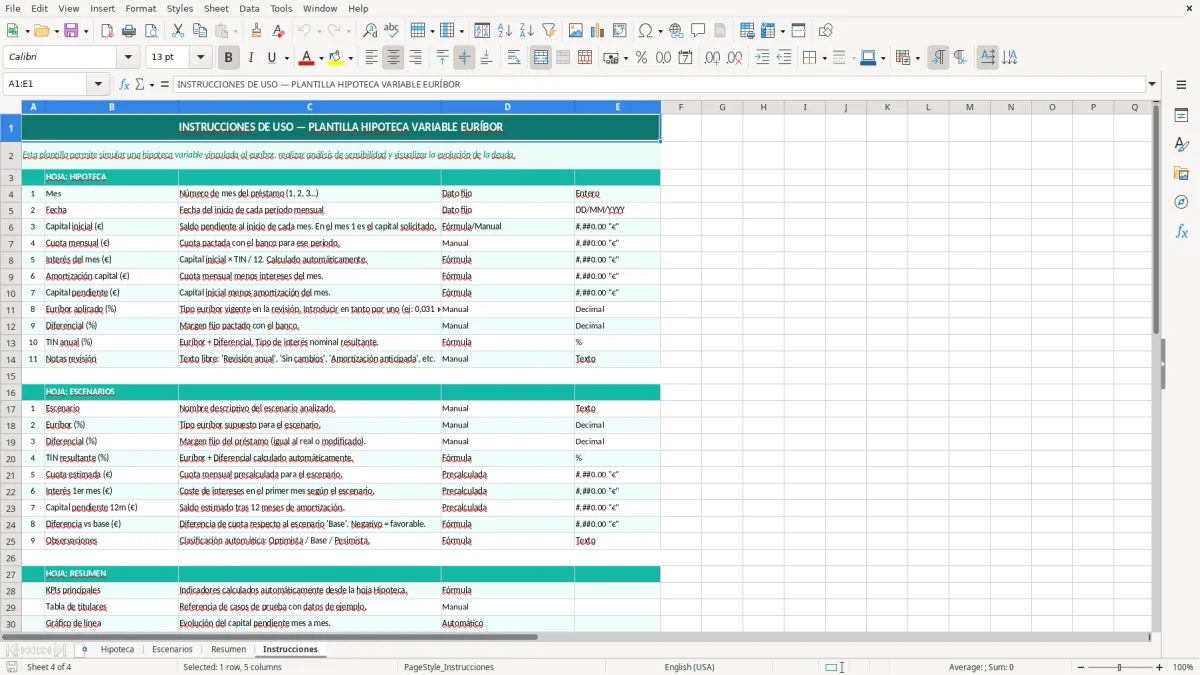
Task: Click the English (USA) language status entry
Action: tap(689, 667)
